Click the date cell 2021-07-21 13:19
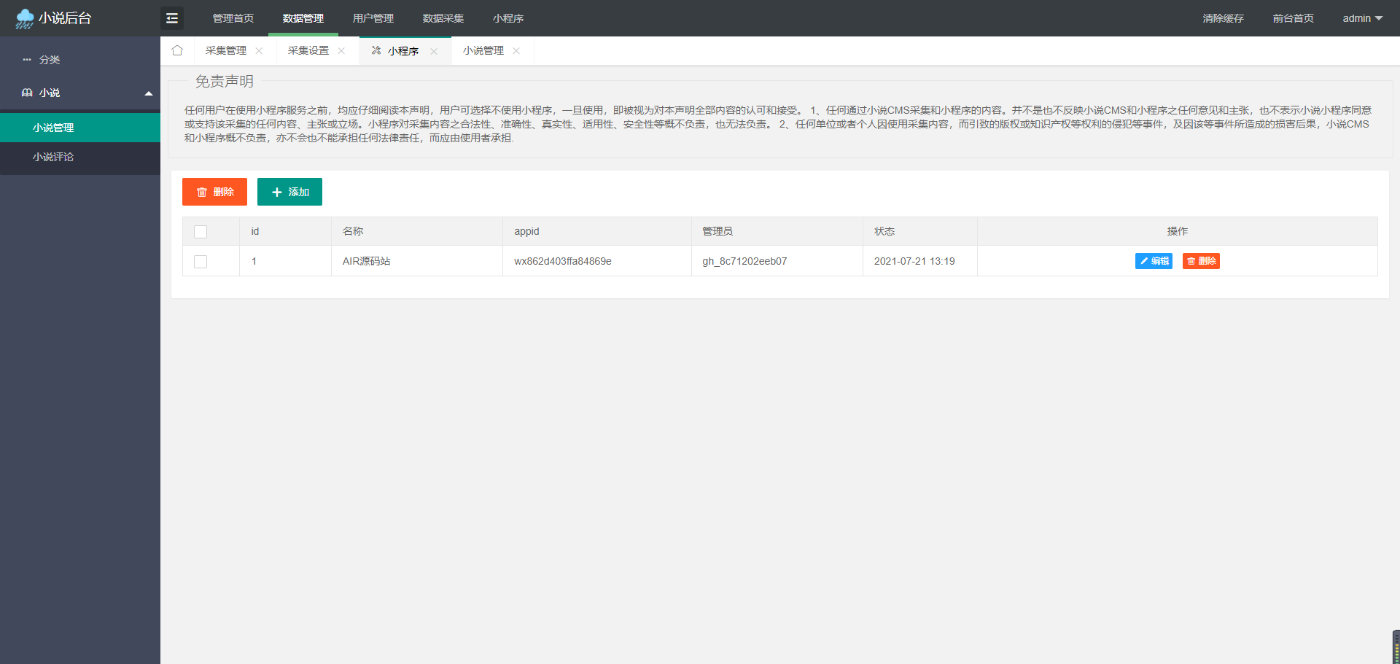 coord(914,261)
